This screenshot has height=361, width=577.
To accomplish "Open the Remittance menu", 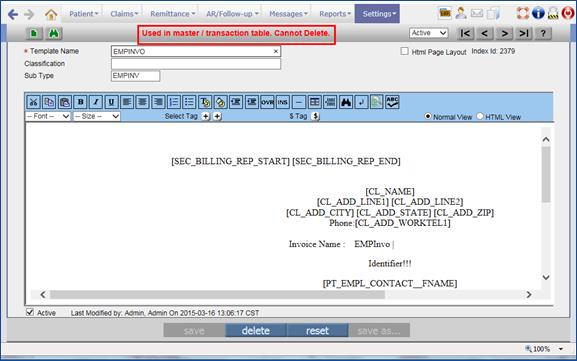I will click(x=173, y=14).
